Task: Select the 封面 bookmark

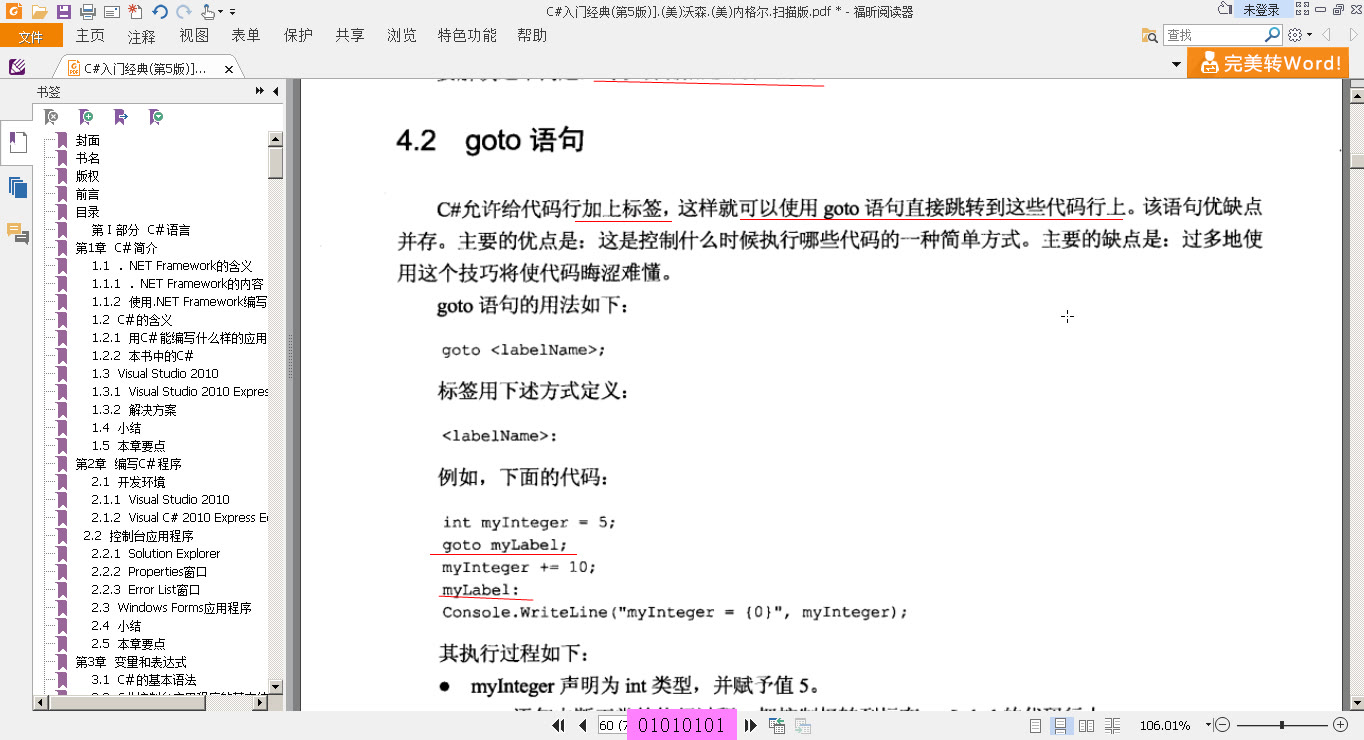Action: pyautogui.click(x=88, y=140)
